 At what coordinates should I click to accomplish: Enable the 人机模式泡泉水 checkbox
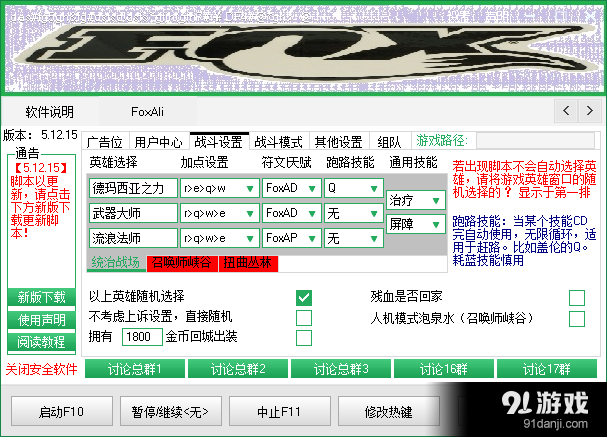[x=577, y=319]
